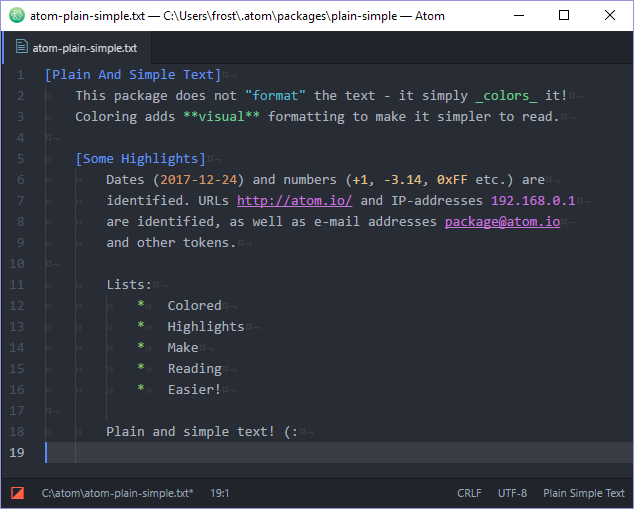Click the list item Easier!

pos(194,390)
